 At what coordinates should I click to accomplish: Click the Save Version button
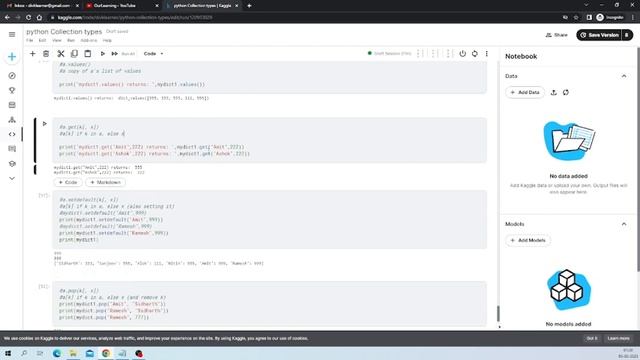tap(599, 35)
